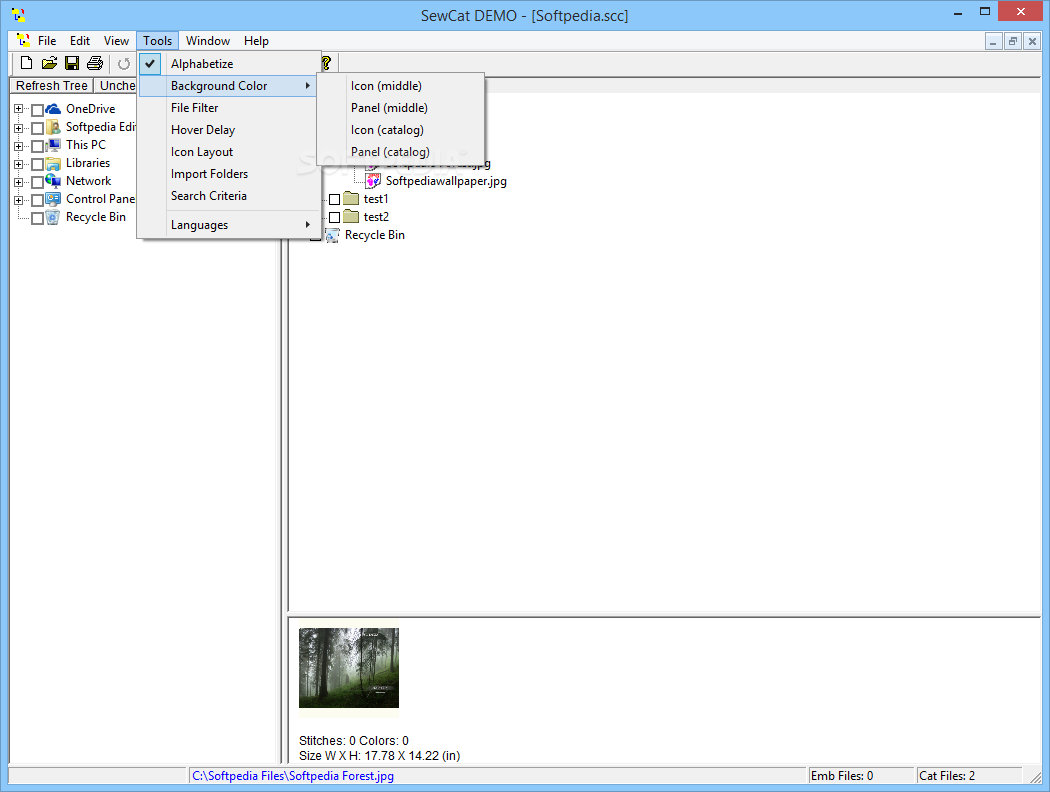Click the catalog pane Recycle Bin icon
The height and width of the screenshot is (792, 1050).
click(x=332, y=235)
